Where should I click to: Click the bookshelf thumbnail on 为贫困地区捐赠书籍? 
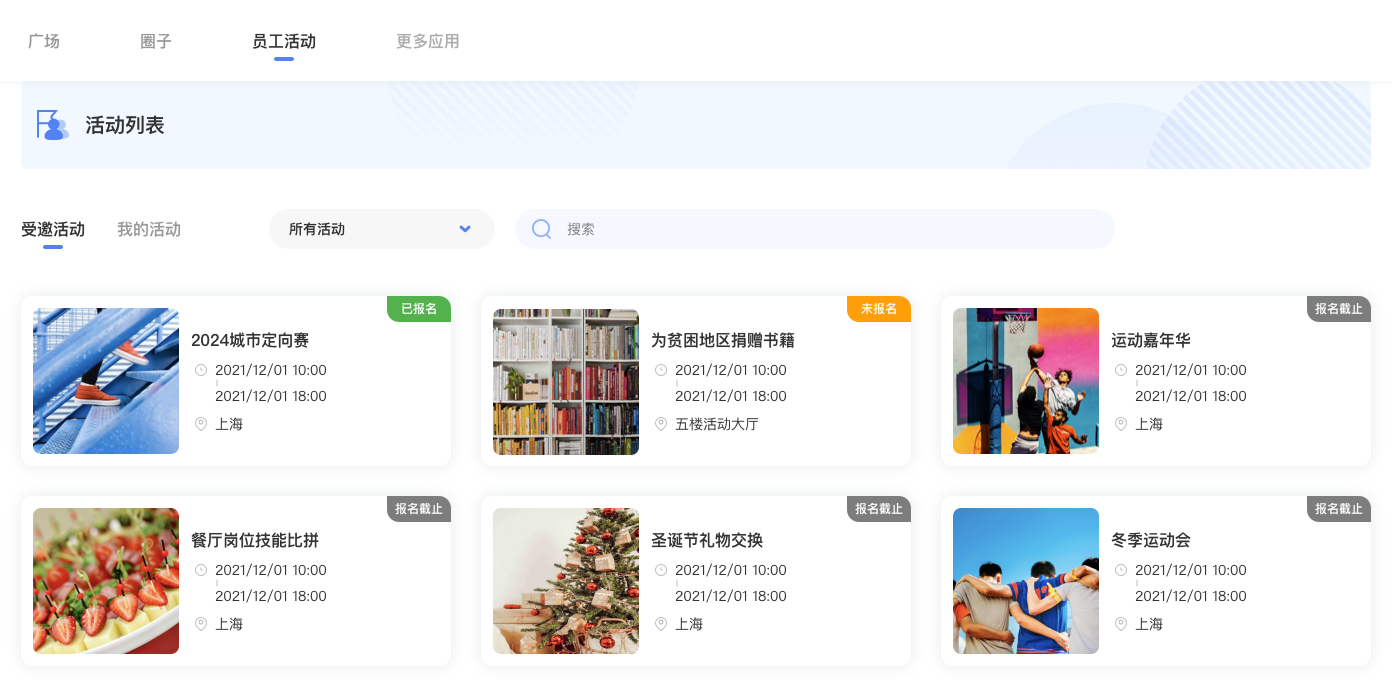(x=565, y=381)
